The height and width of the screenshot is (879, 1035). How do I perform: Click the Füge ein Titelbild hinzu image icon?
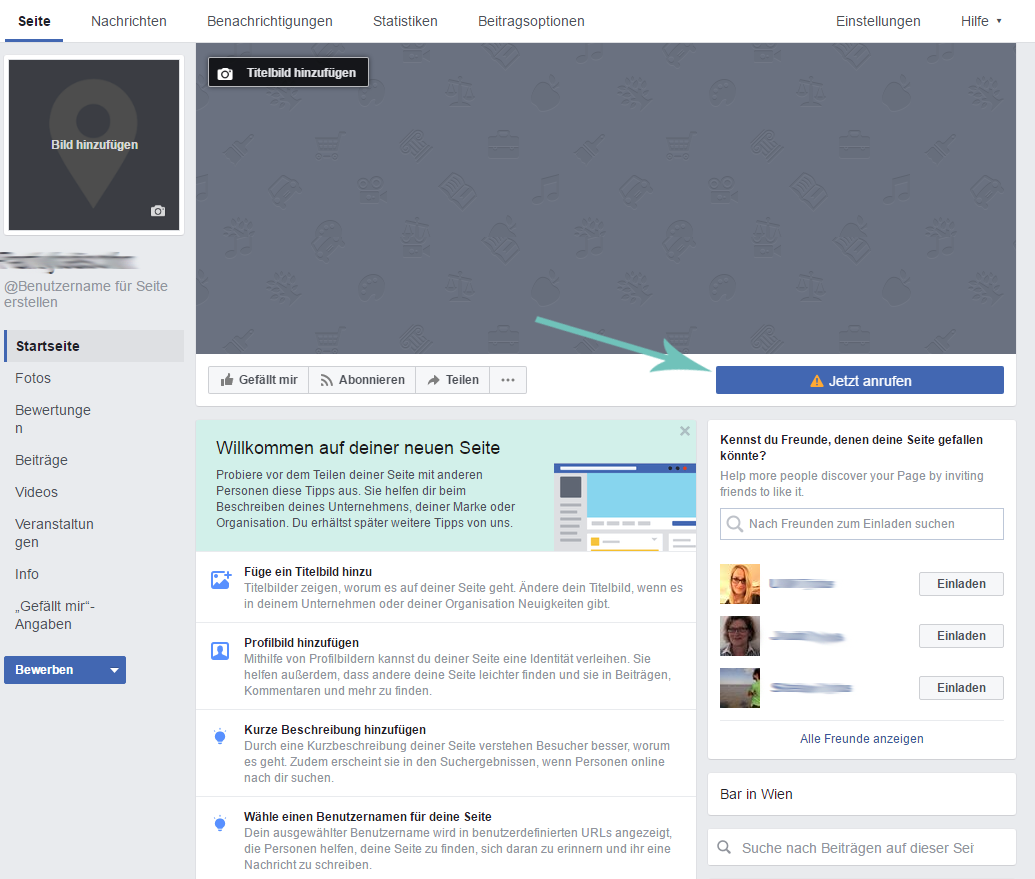(x=220, y=579)
